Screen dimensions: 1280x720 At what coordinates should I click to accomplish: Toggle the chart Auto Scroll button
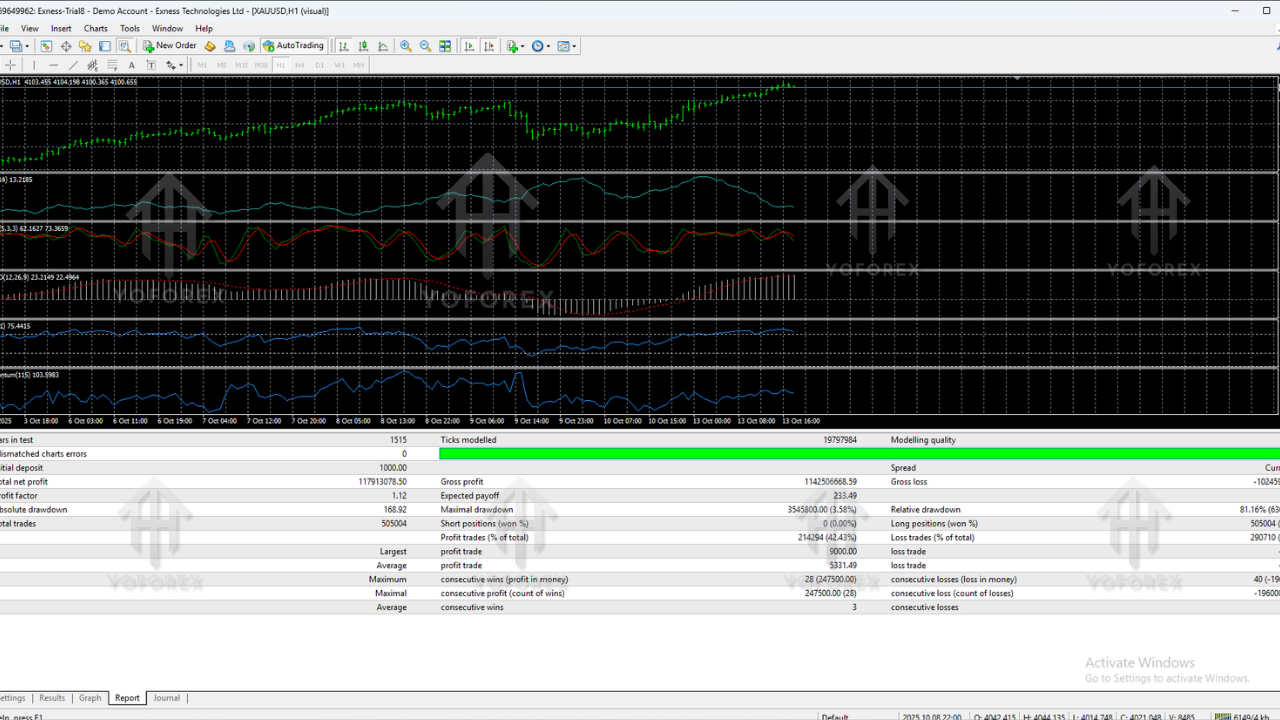point(469,46)
